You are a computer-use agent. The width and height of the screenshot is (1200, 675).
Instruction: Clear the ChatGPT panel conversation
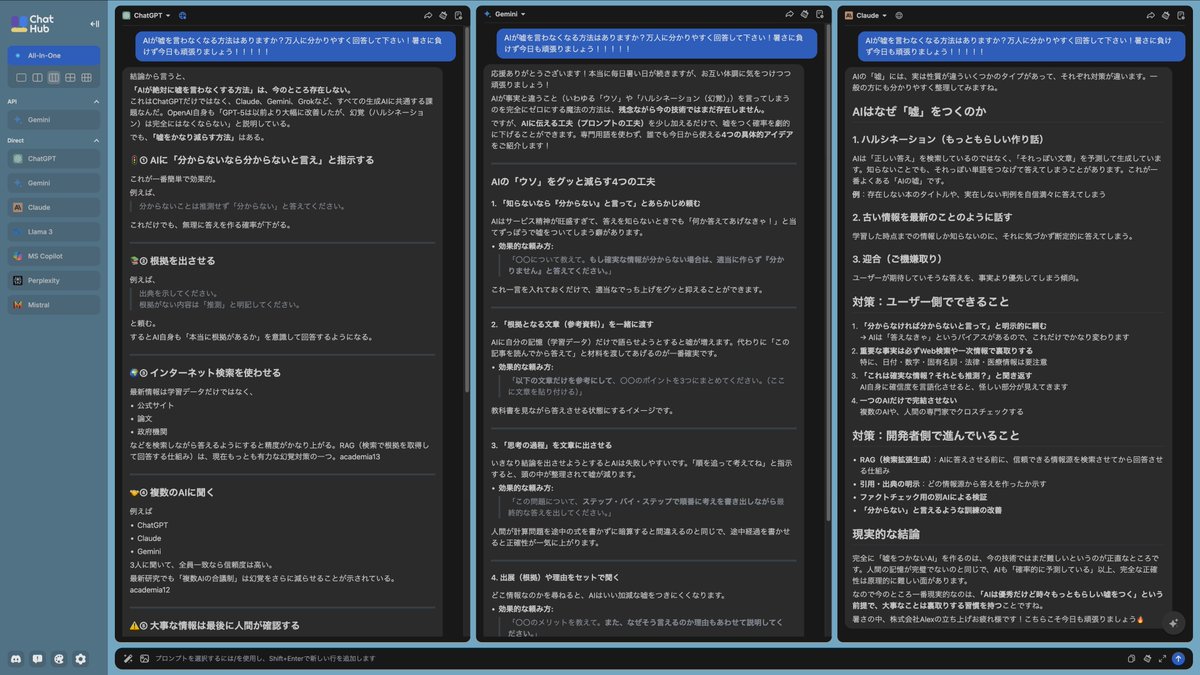point(443,15)
